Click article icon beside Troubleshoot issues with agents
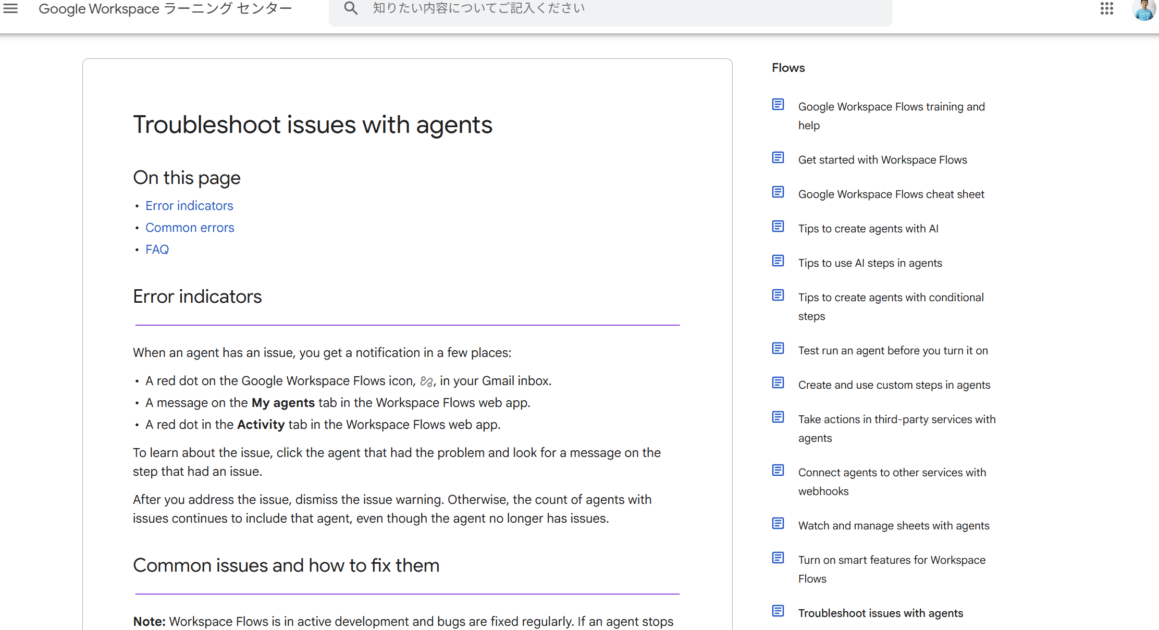1159x630 pixels. click(x=778, y=611)
